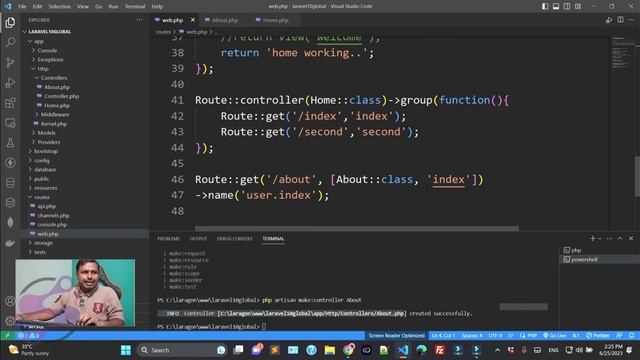Switch to the DEBUG CONSOLE tab
This screenshot has height=360, width=640.
coord(235,238)
